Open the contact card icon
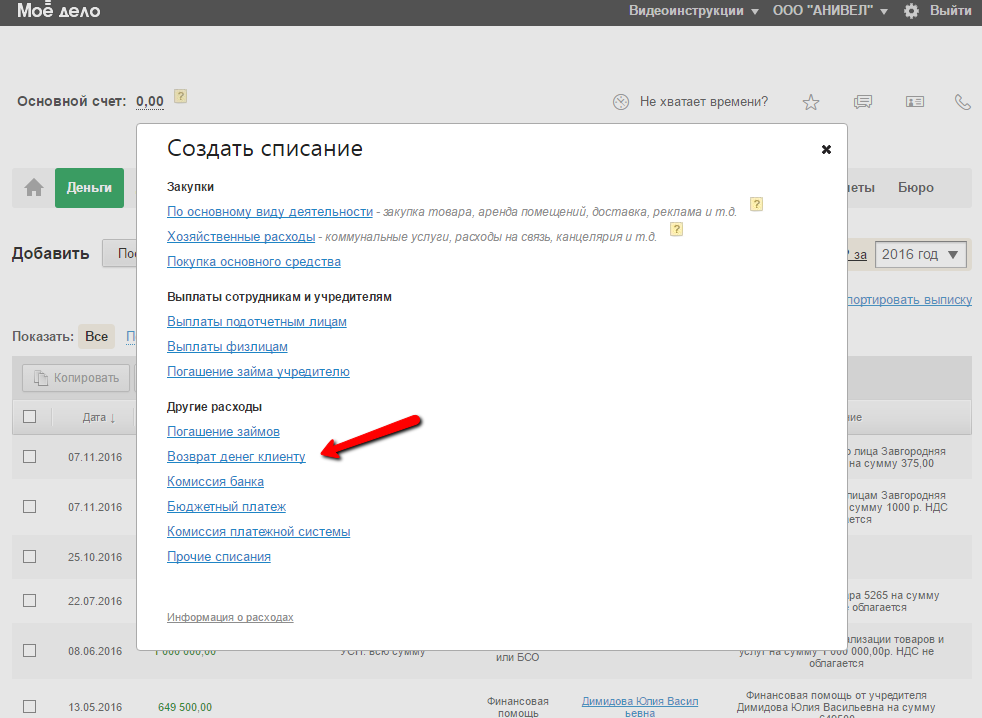 coord(914,101)
